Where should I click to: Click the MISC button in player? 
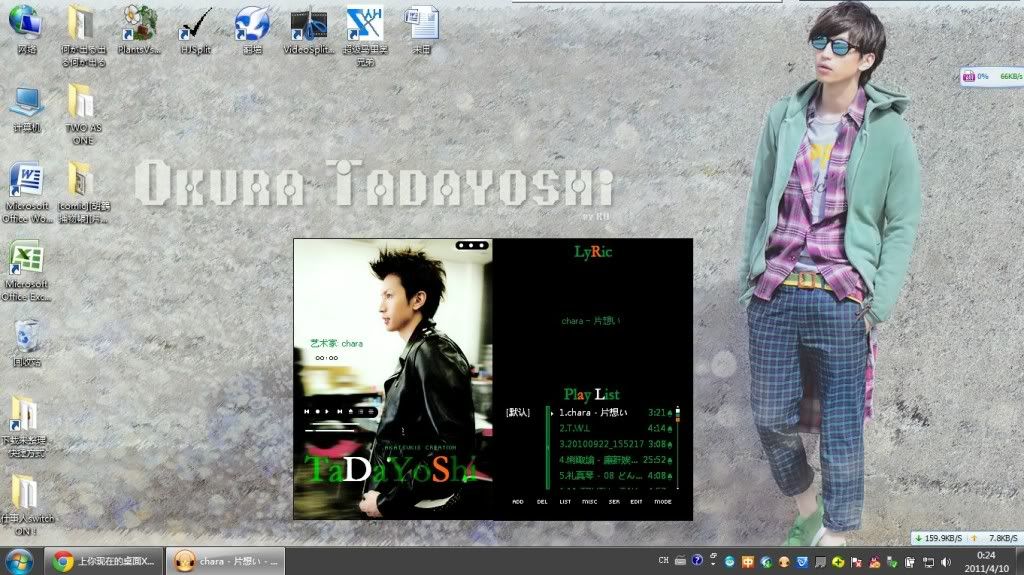click(589, 502)
